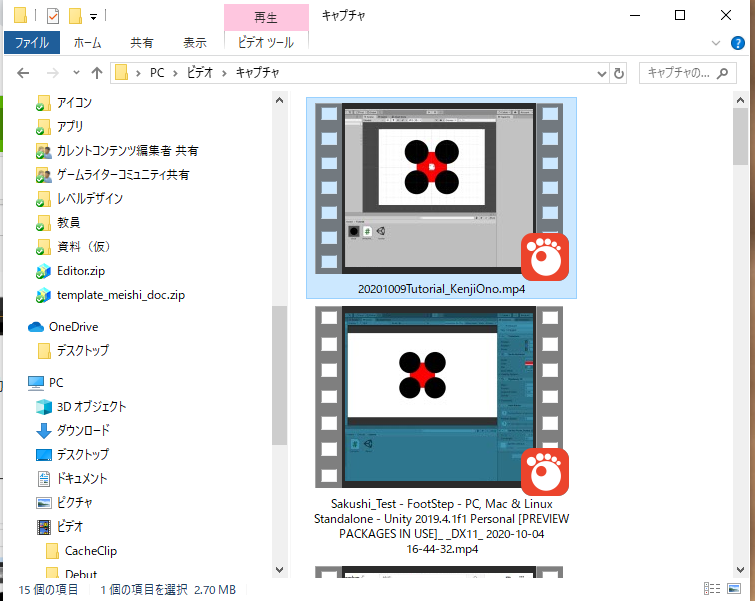Click the ドキュメント page icon

pos(44,479)
